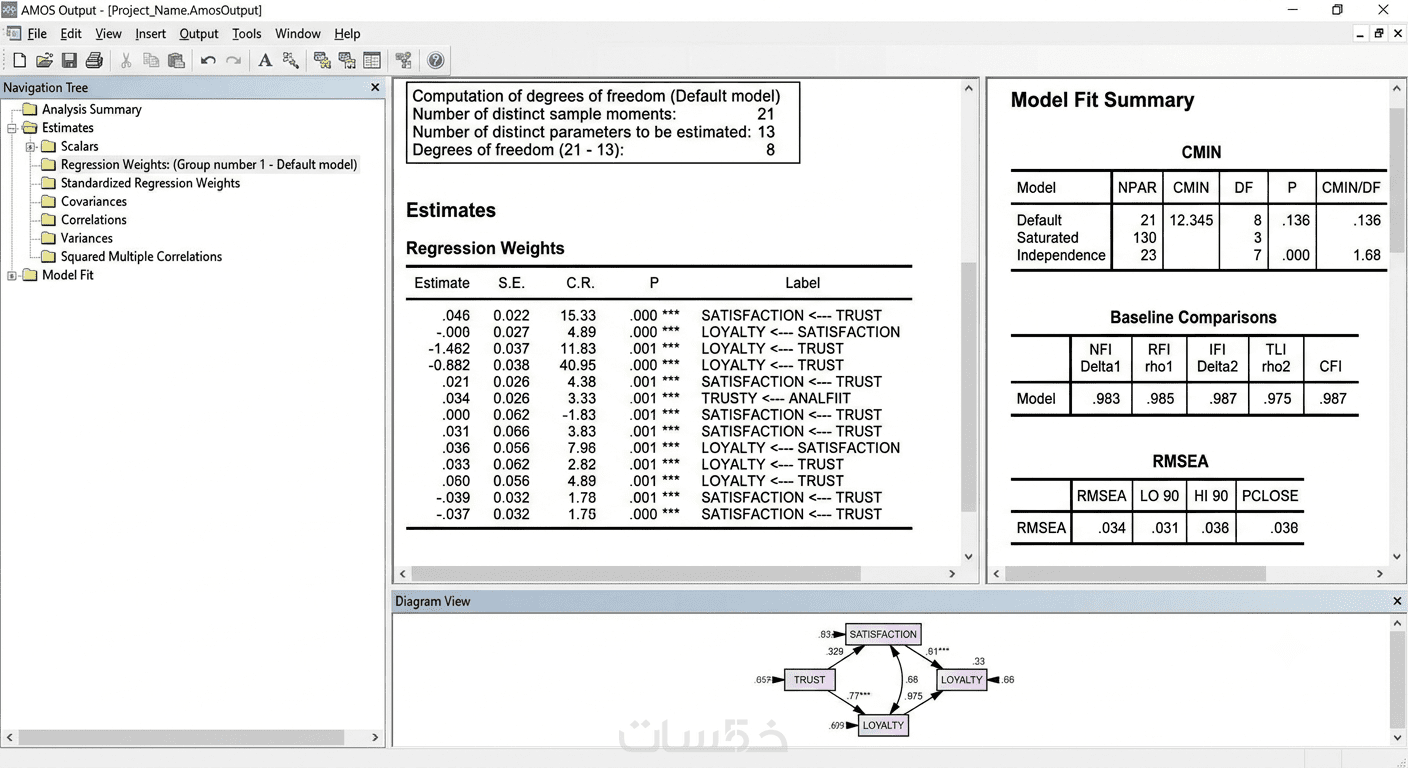Save output with the floppy disk icon

pos(69,61)
